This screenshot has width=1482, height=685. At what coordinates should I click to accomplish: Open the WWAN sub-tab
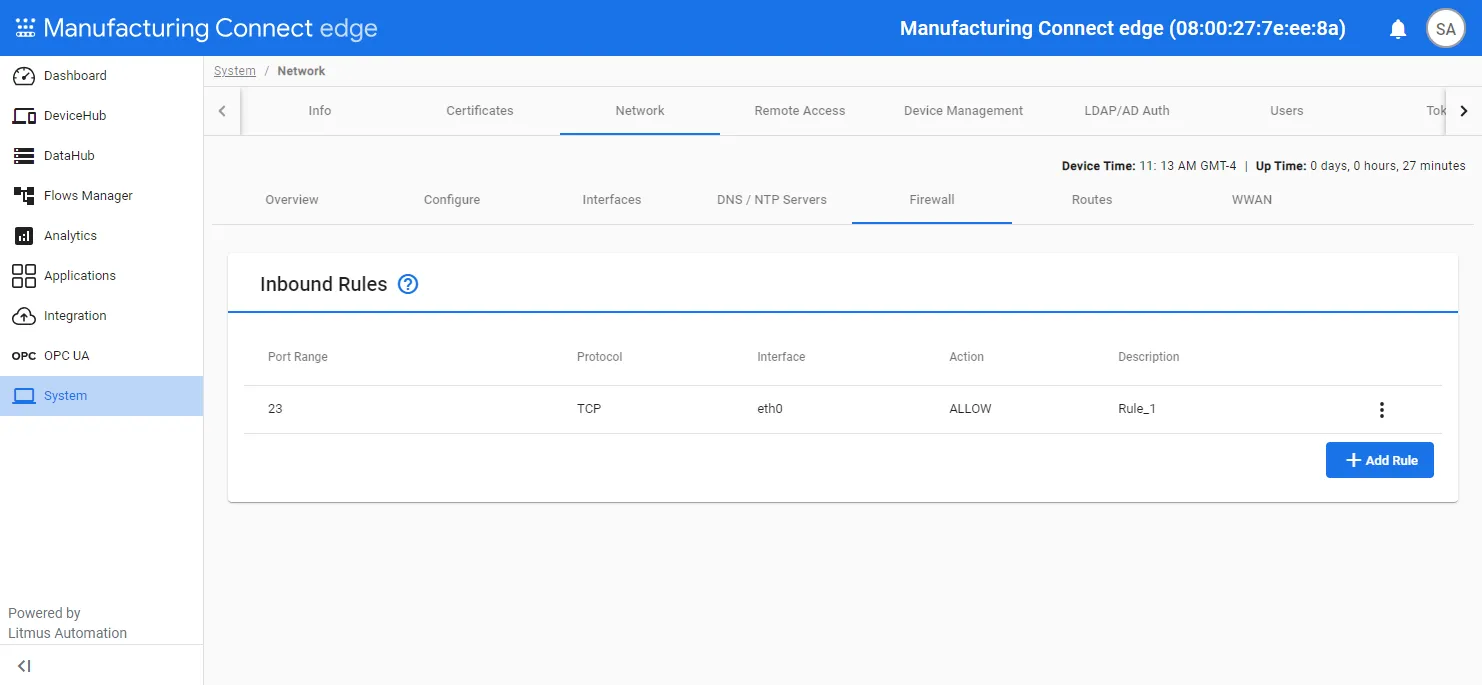[1252, 200]
